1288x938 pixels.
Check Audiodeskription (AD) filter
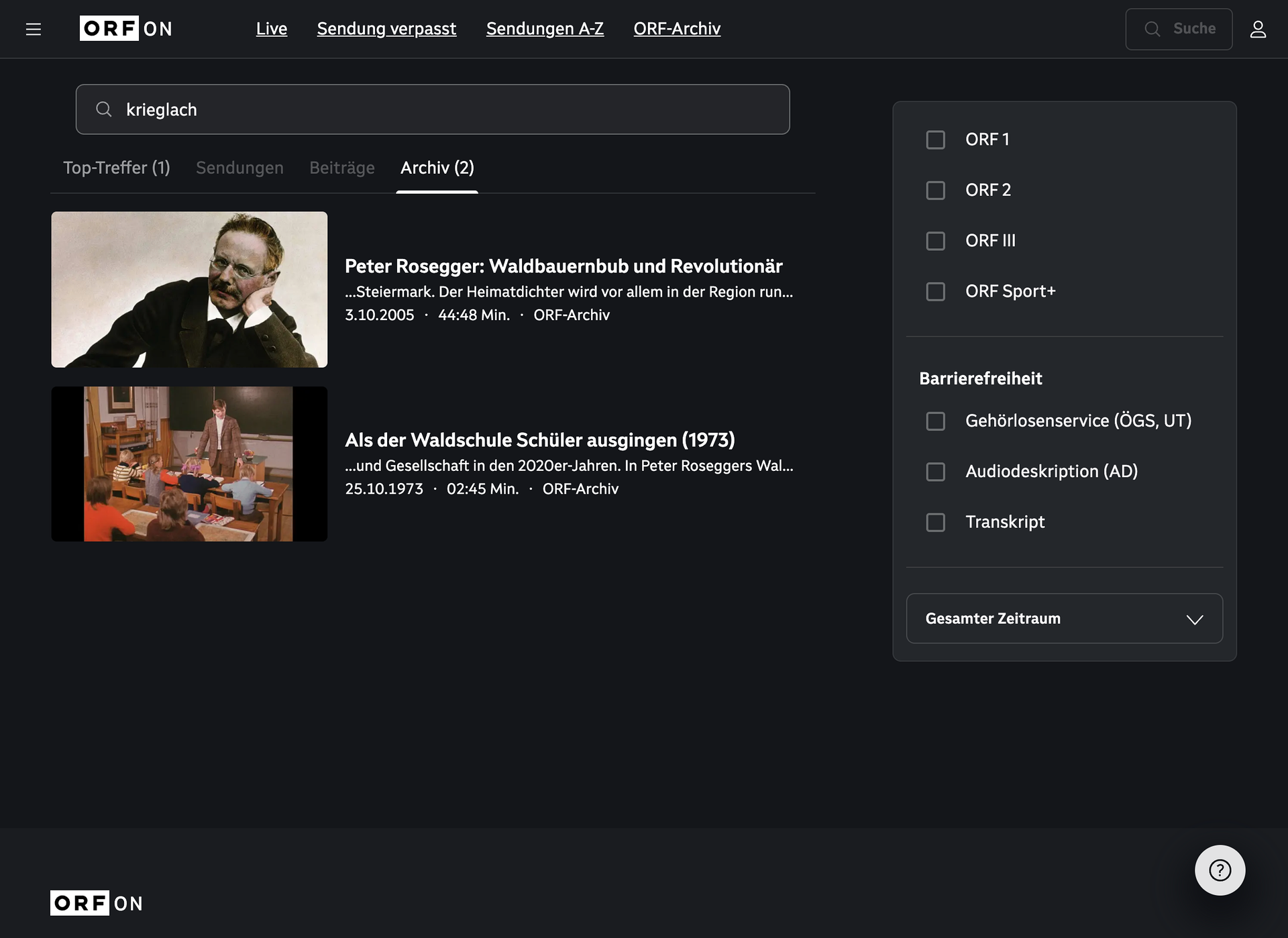(935, 472)
